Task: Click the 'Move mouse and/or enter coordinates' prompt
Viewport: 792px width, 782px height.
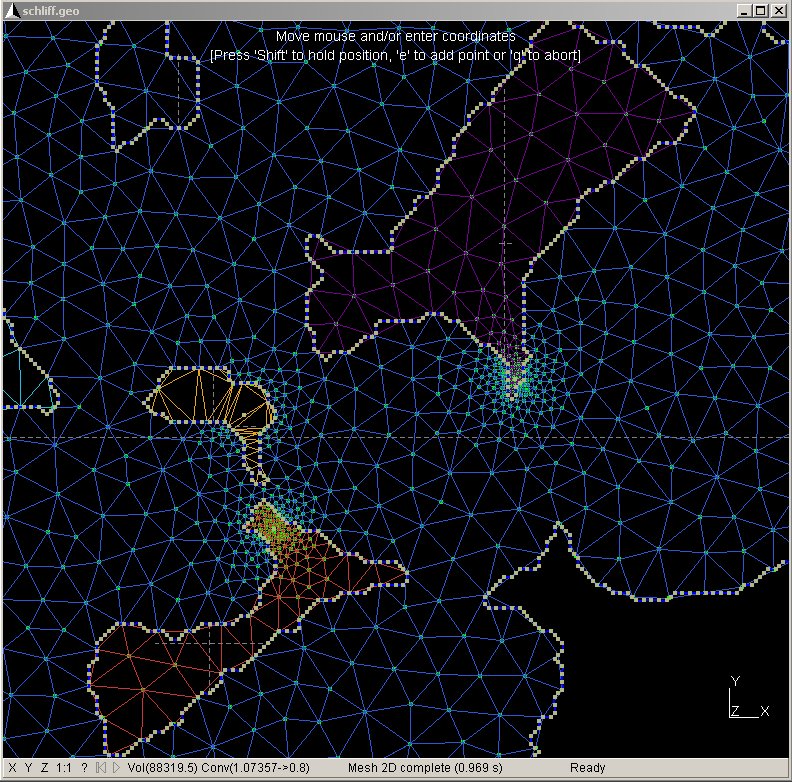Action: [x=395, y=36]
